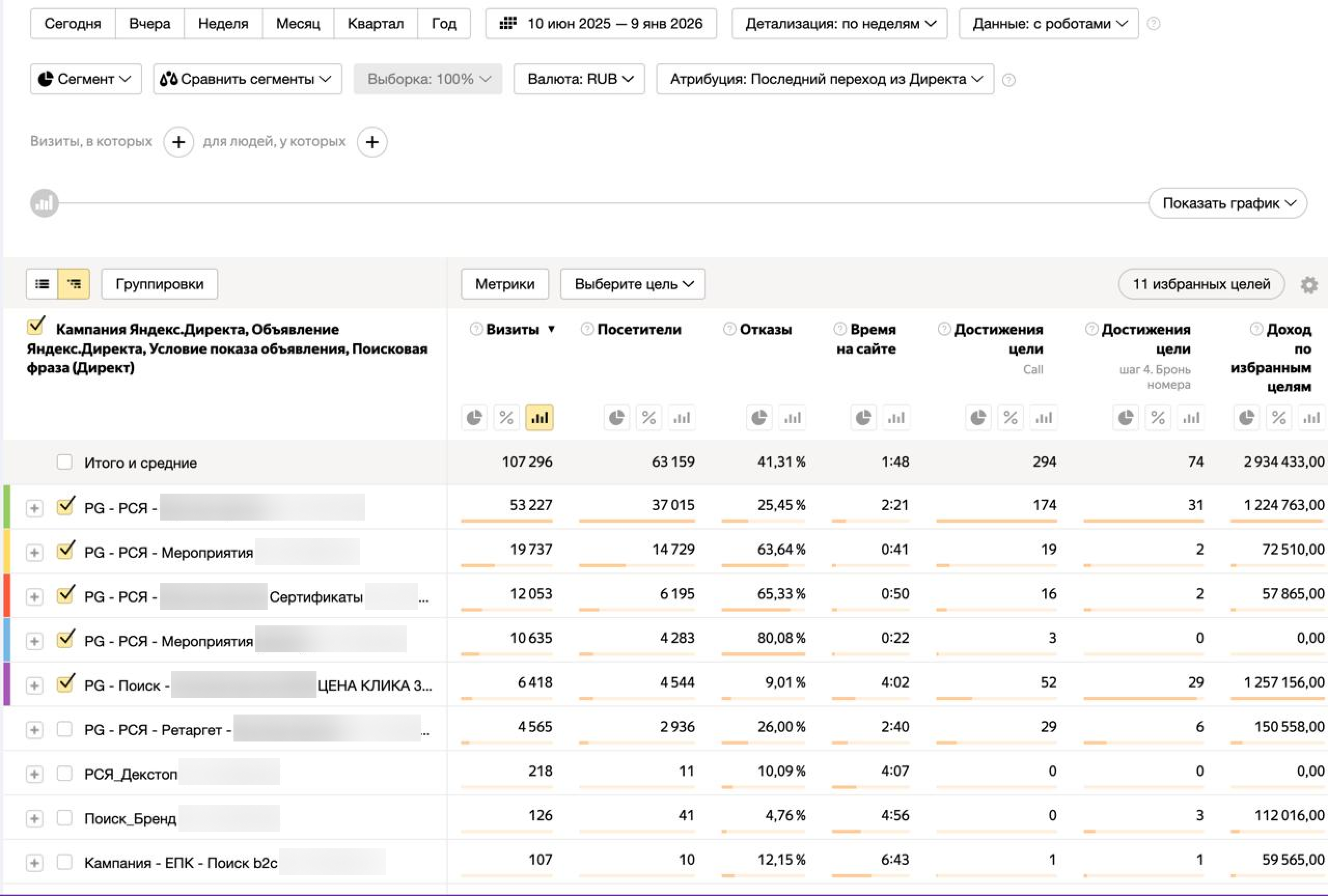Click the gray chart circle icon
The width and height of the screenshot is (1328, 896).
(x=44, y=203)
